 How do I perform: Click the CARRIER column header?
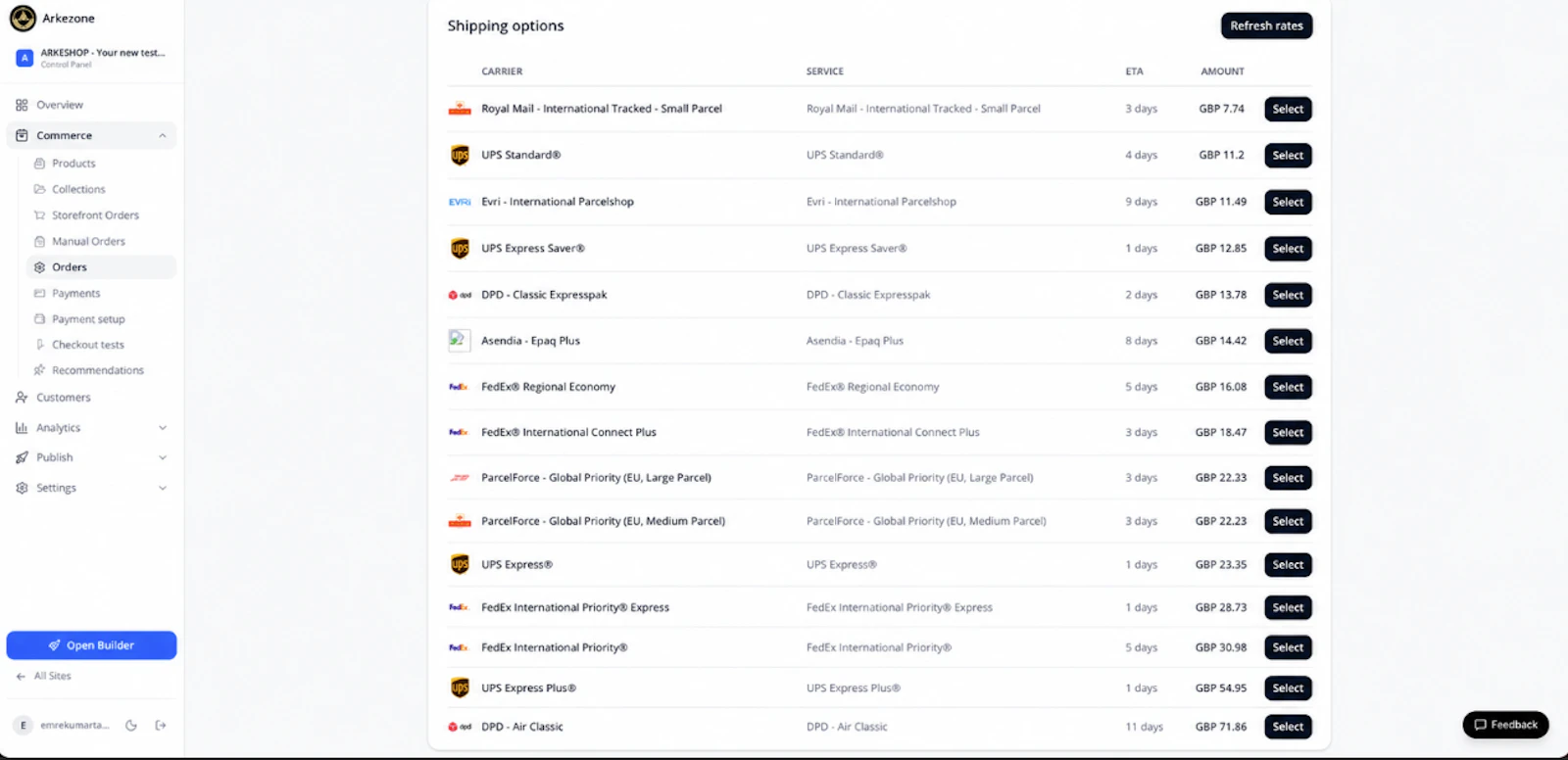(x=502, y=71)
